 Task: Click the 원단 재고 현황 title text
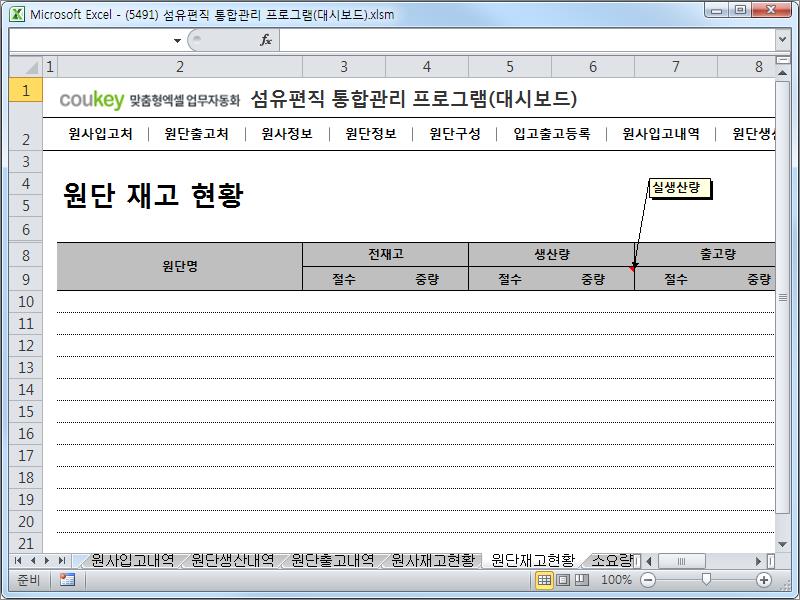point(153,195)
